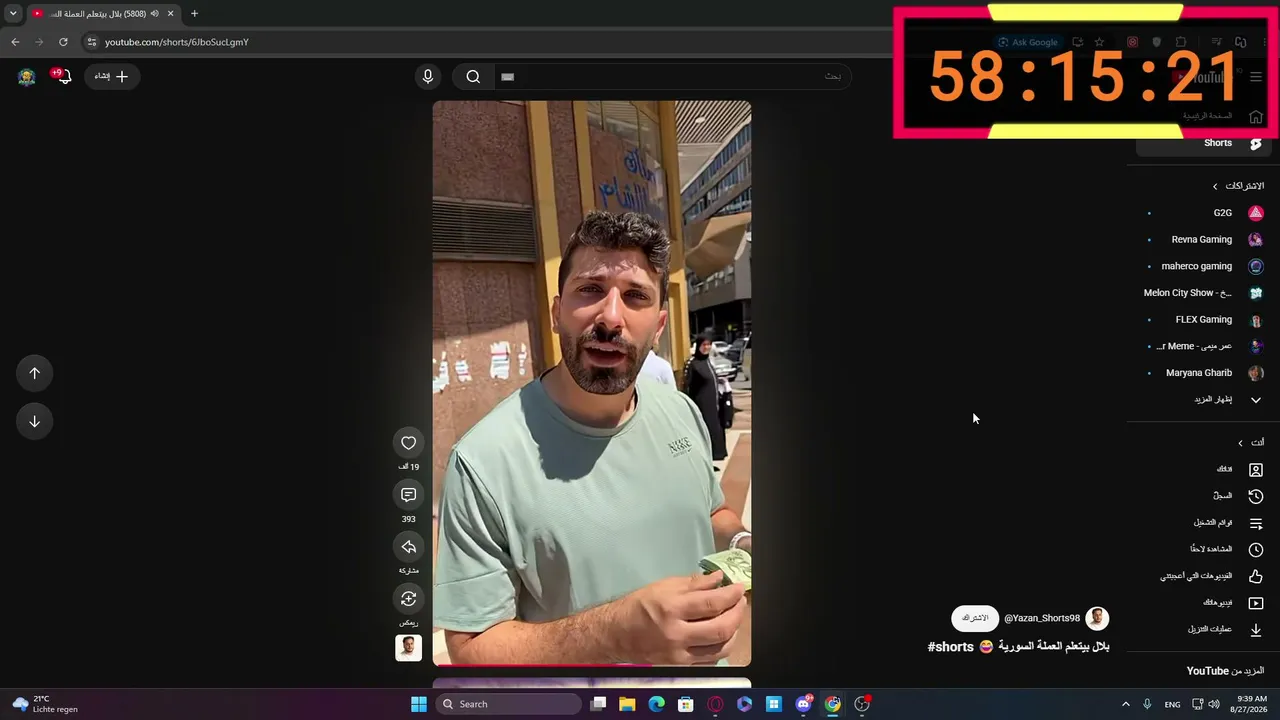Image resolution: width=1280 pixels, height=720 pixels.
Task: Remix this short
Action: coord(408,599)
